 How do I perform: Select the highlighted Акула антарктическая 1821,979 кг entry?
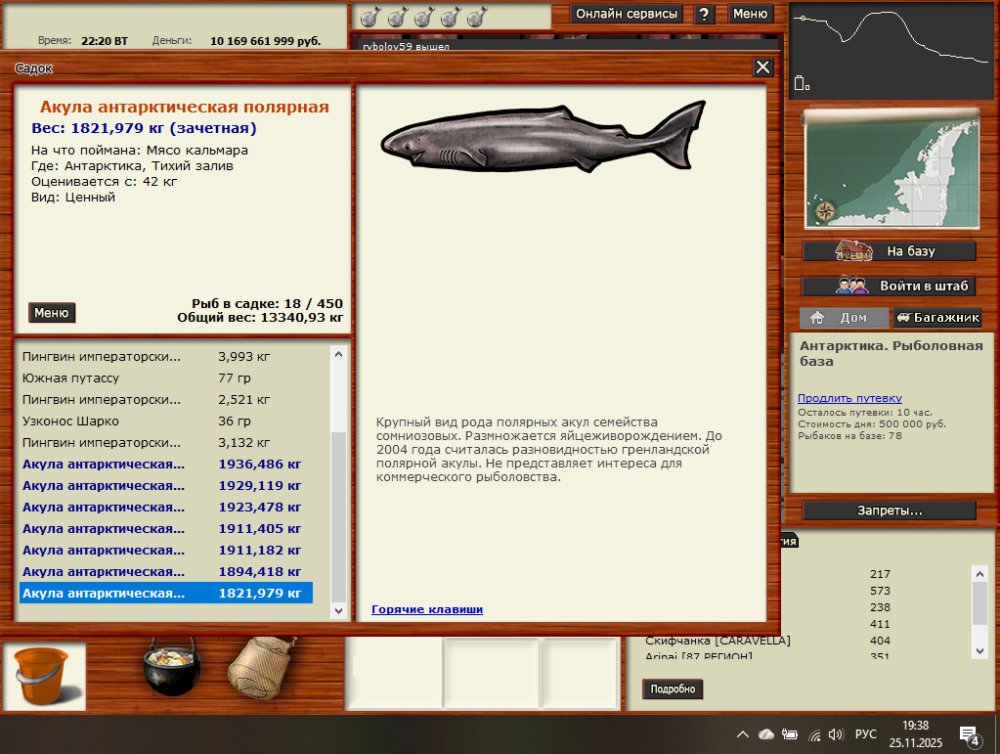click(x=165, y=592)
